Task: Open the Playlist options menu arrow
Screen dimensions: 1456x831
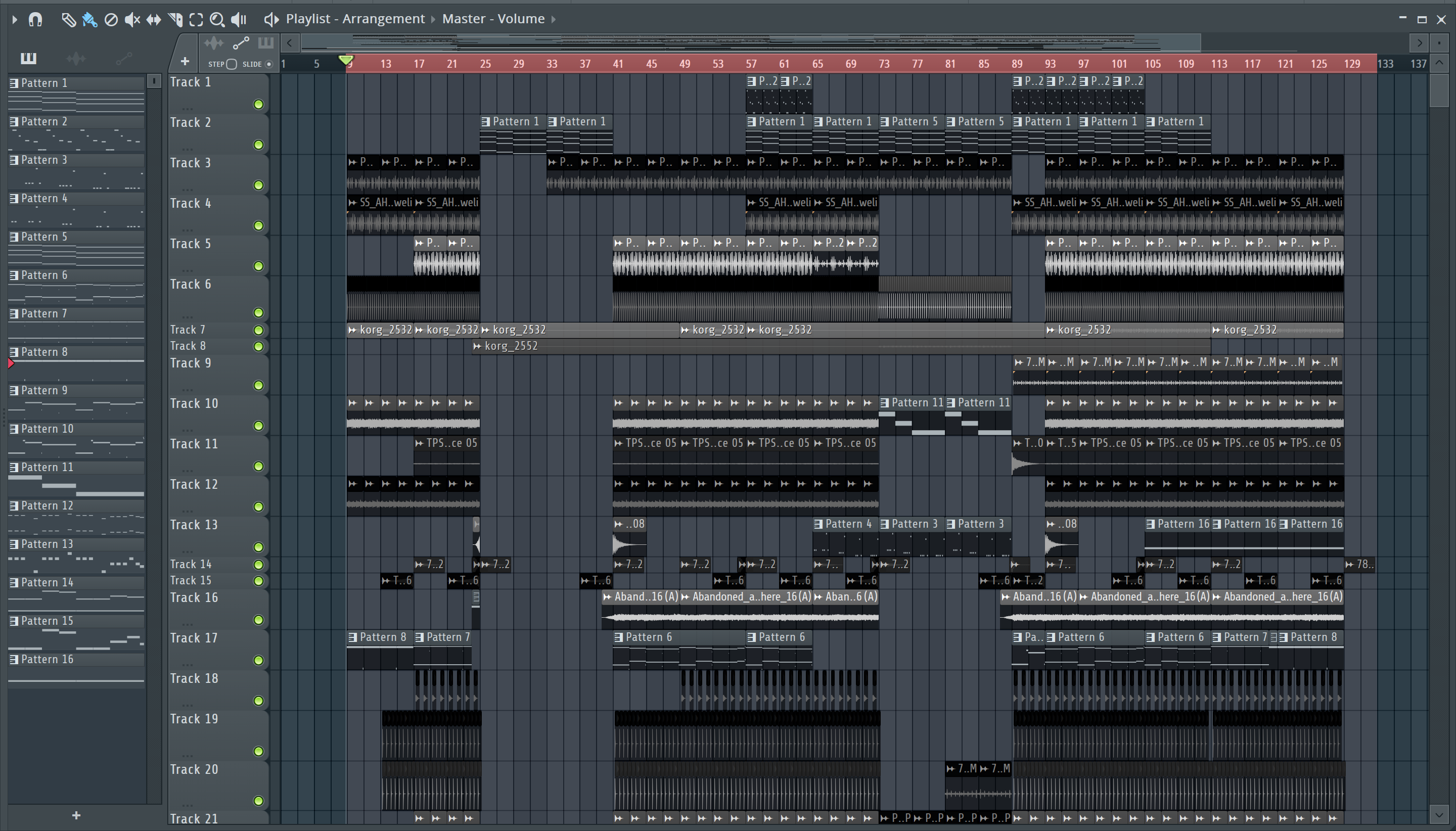Action: (x=14, y=19)
